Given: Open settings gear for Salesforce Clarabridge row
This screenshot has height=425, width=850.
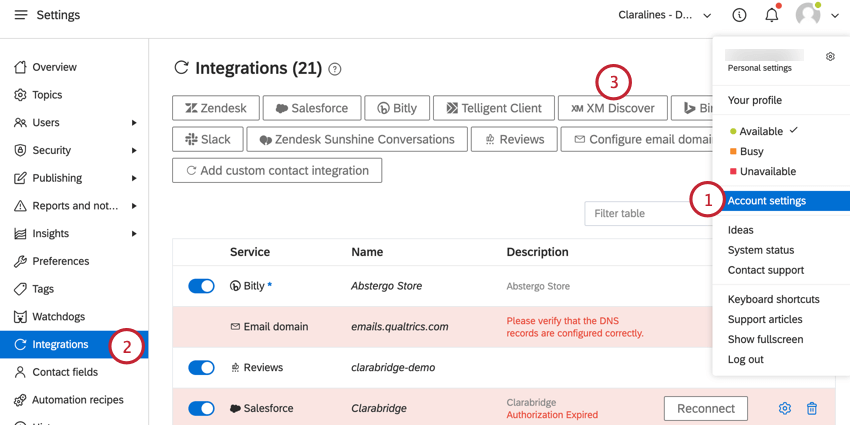Looking at the screenshot, I should tap(784, 408).
